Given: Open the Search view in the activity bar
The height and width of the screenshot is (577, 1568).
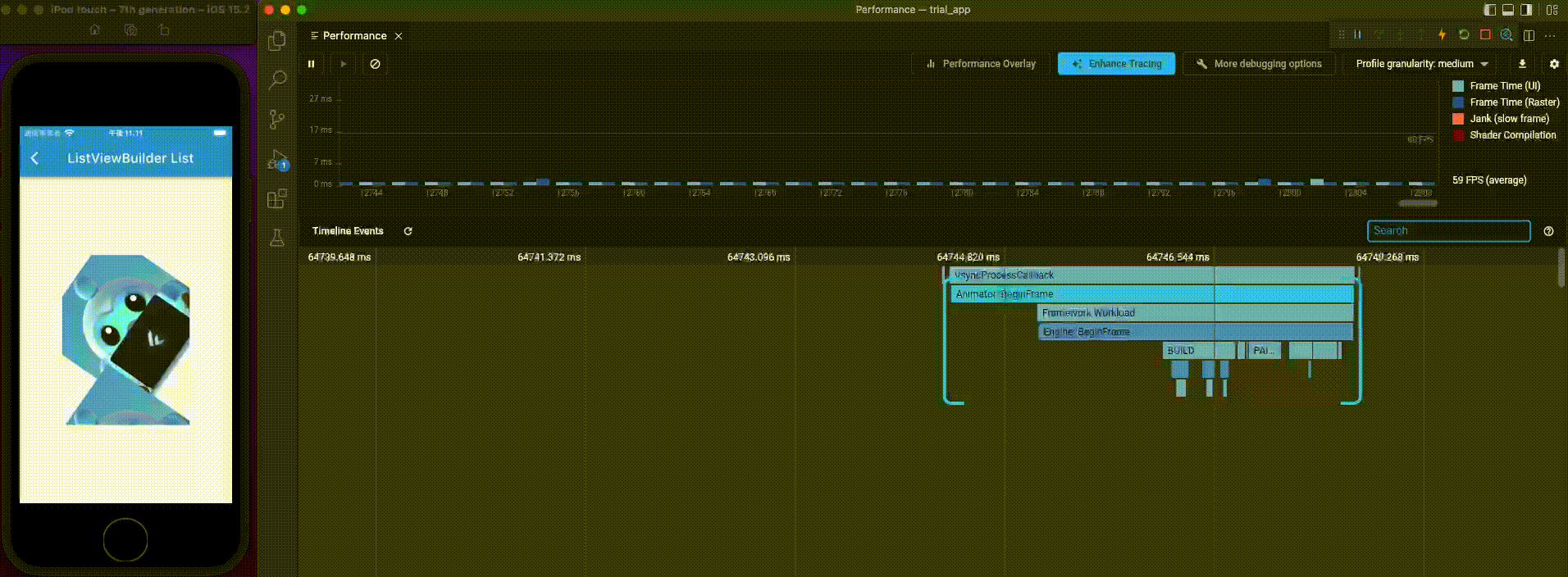Looking at the screenshot, I should coord(277,80).
